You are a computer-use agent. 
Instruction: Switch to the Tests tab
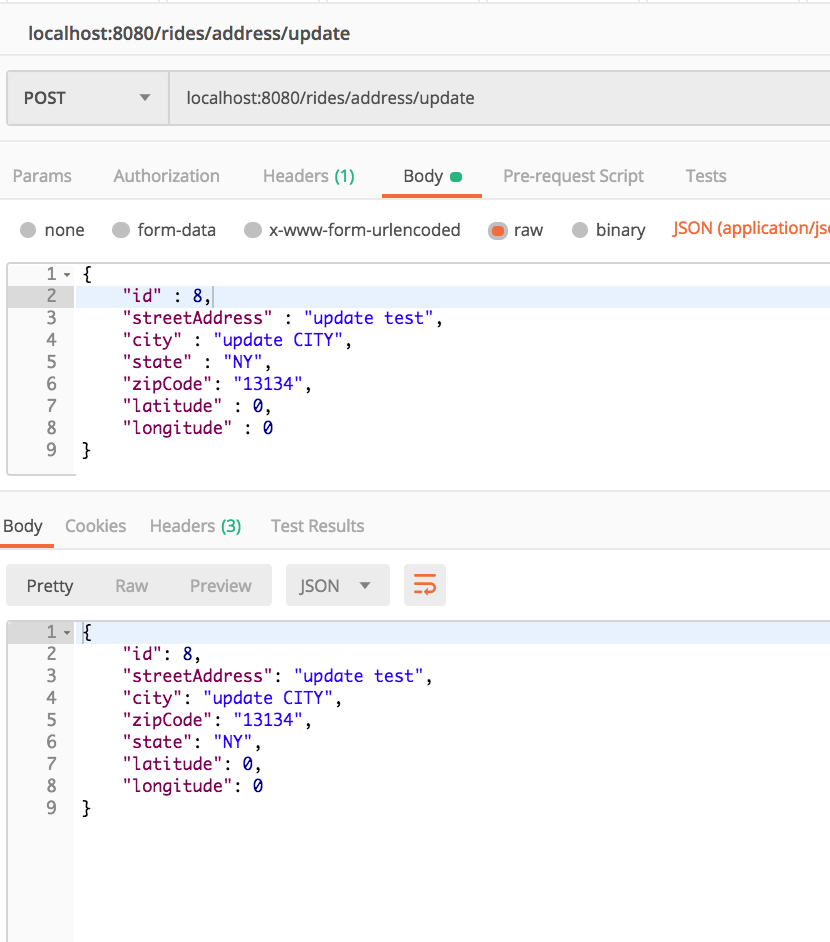tap(706, 176)
